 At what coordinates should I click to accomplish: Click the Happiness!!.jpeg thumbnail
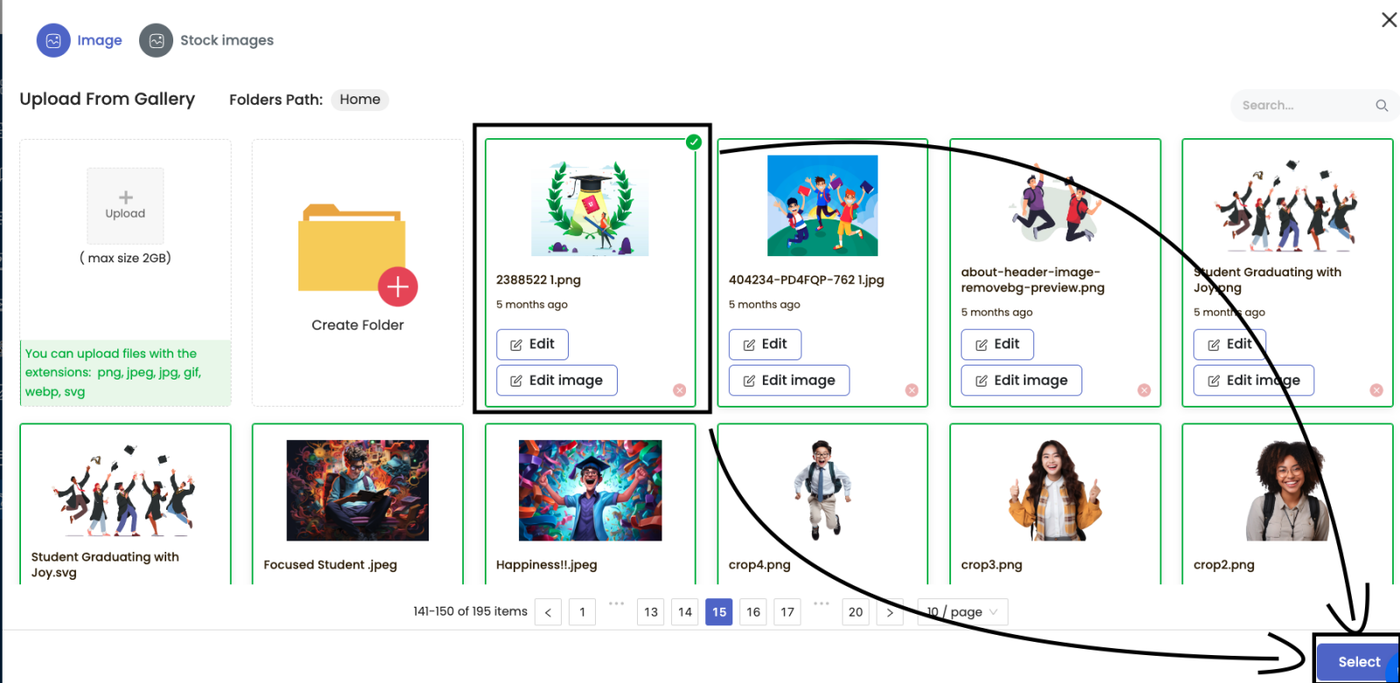[x=590, y=491]
